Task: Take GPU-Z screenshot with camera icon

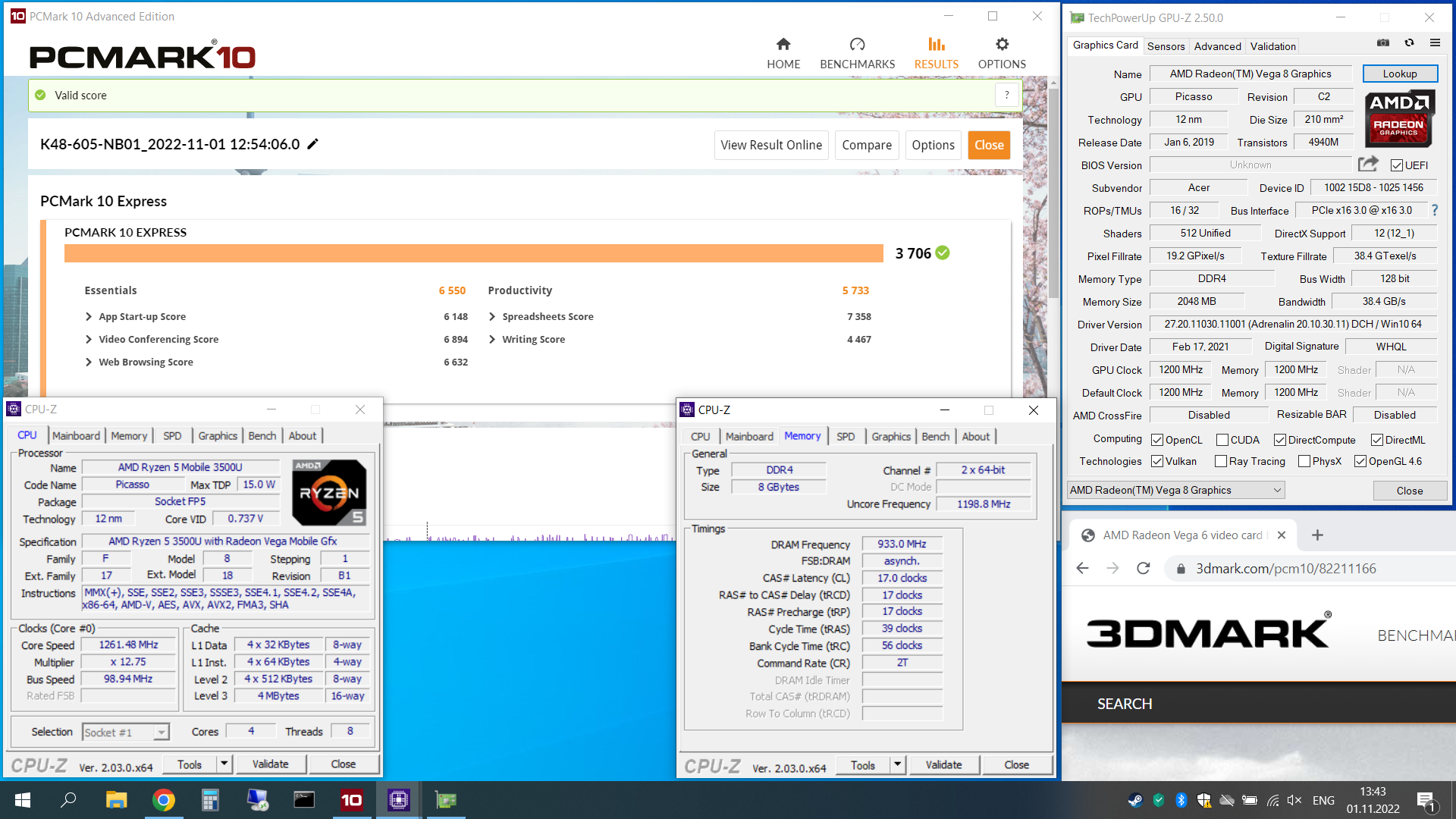Action: click(1383, 43)
